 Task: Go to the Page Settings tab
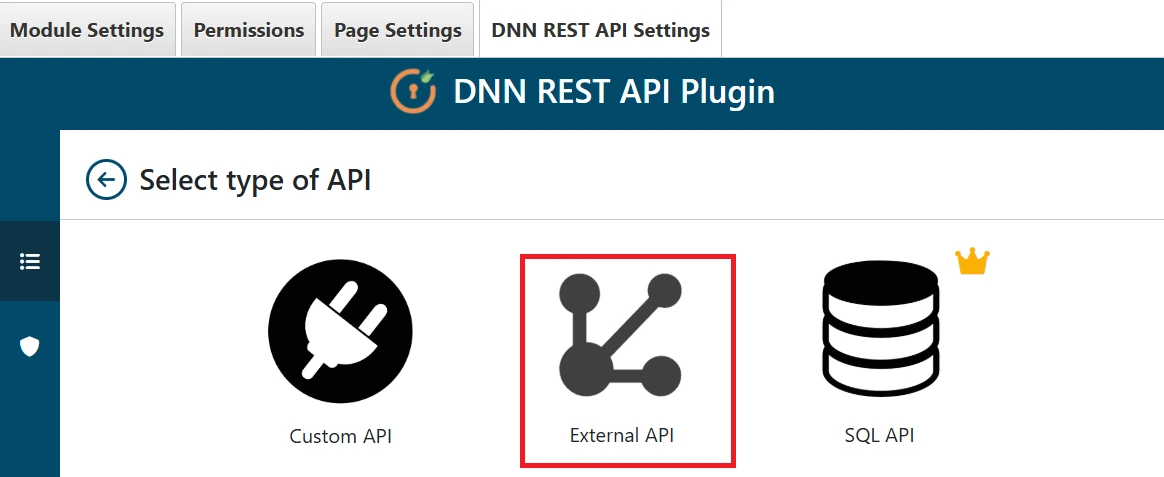coord(398,30)
